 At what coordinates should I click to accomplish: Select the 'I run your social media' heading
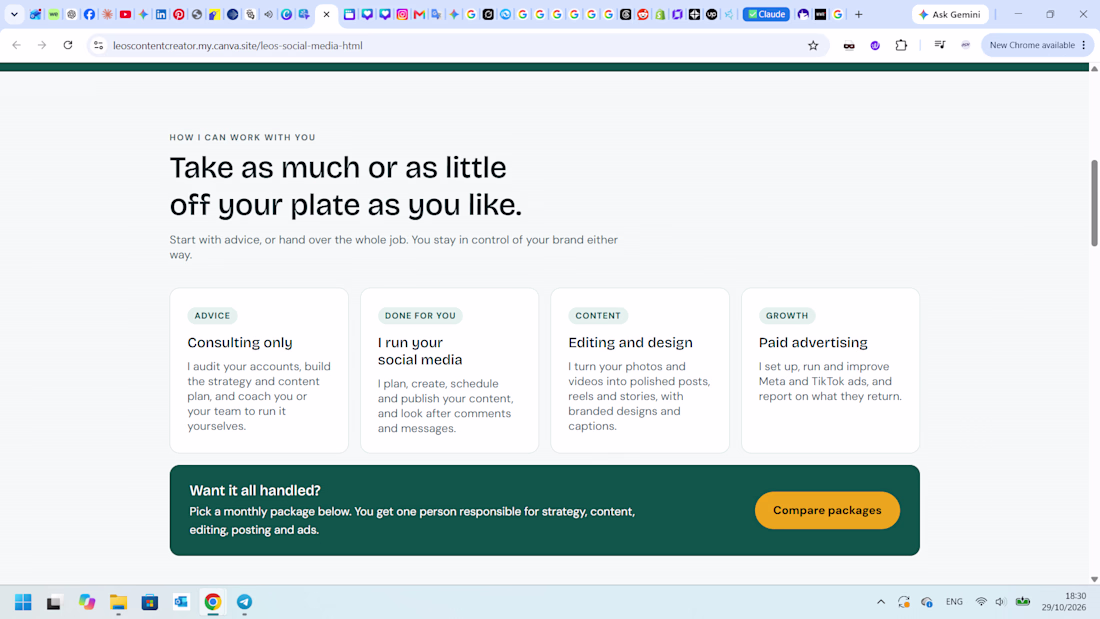(420, 351)
